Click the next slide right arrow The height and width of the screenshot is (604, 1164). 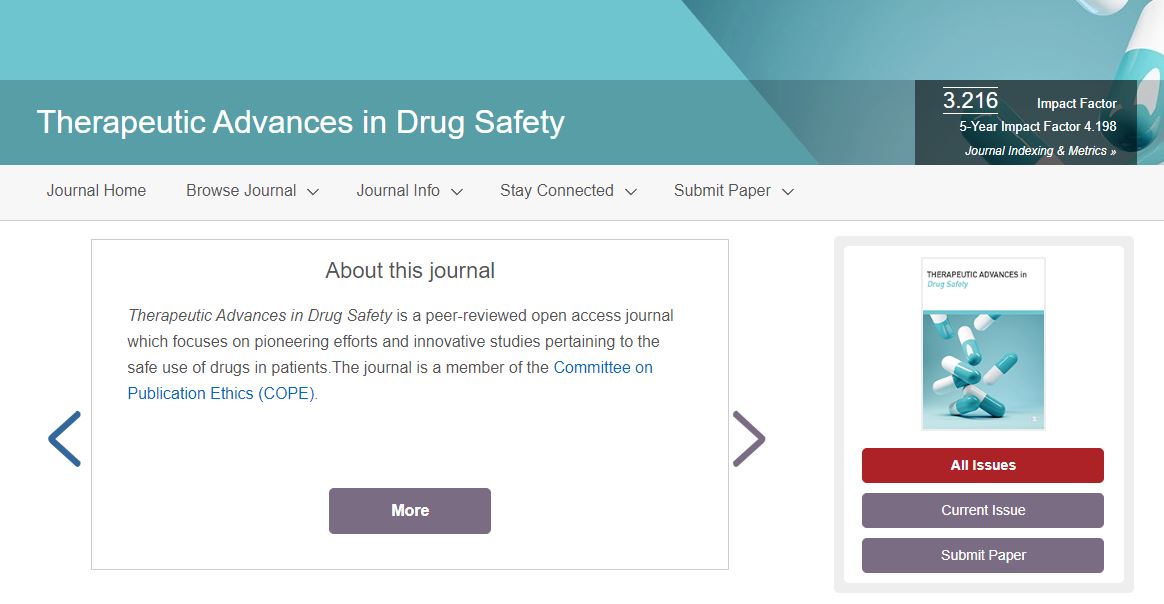click(748, 438)
